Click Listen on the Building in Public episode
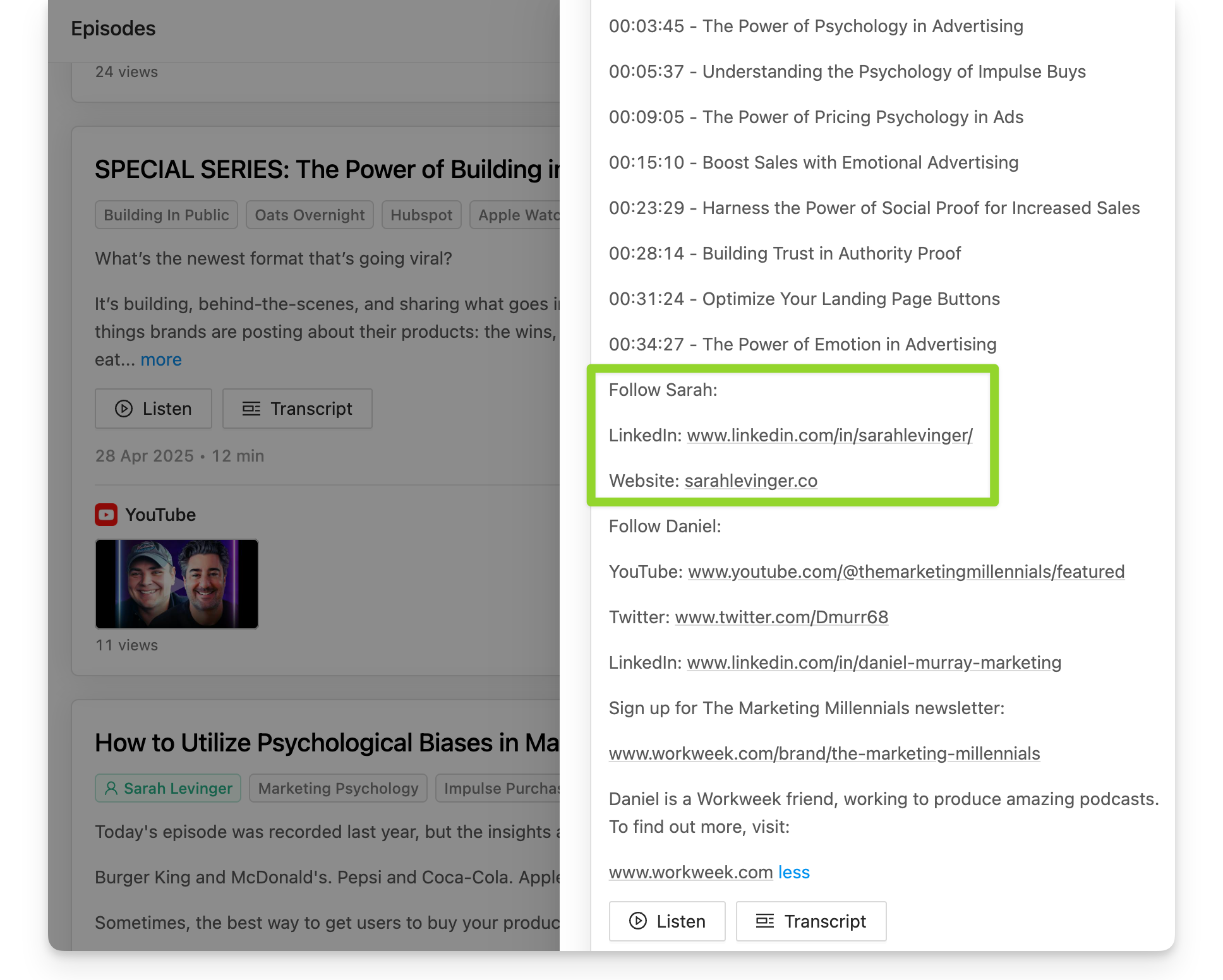 pyautogui.click(x=154, y=409)
